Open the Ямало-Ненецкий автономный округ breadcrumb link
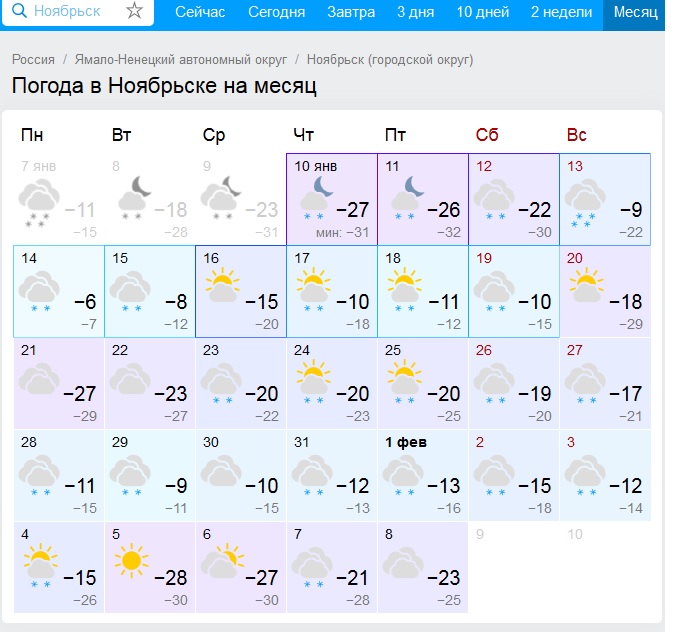 coord(181,59)
